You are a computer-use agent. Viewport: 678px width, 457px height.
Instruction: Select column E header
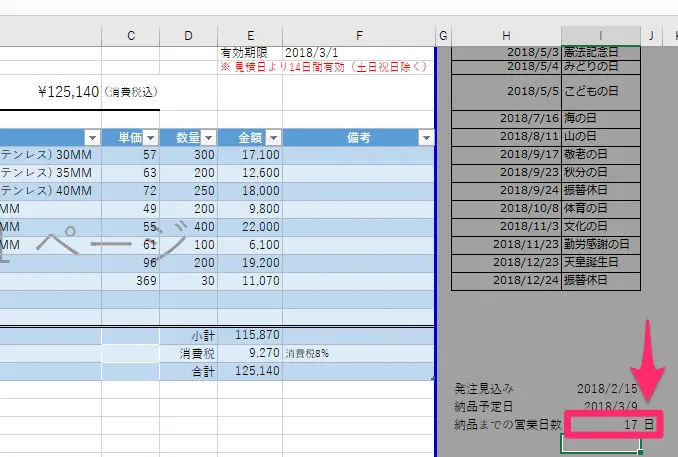(x=249, y=36)
